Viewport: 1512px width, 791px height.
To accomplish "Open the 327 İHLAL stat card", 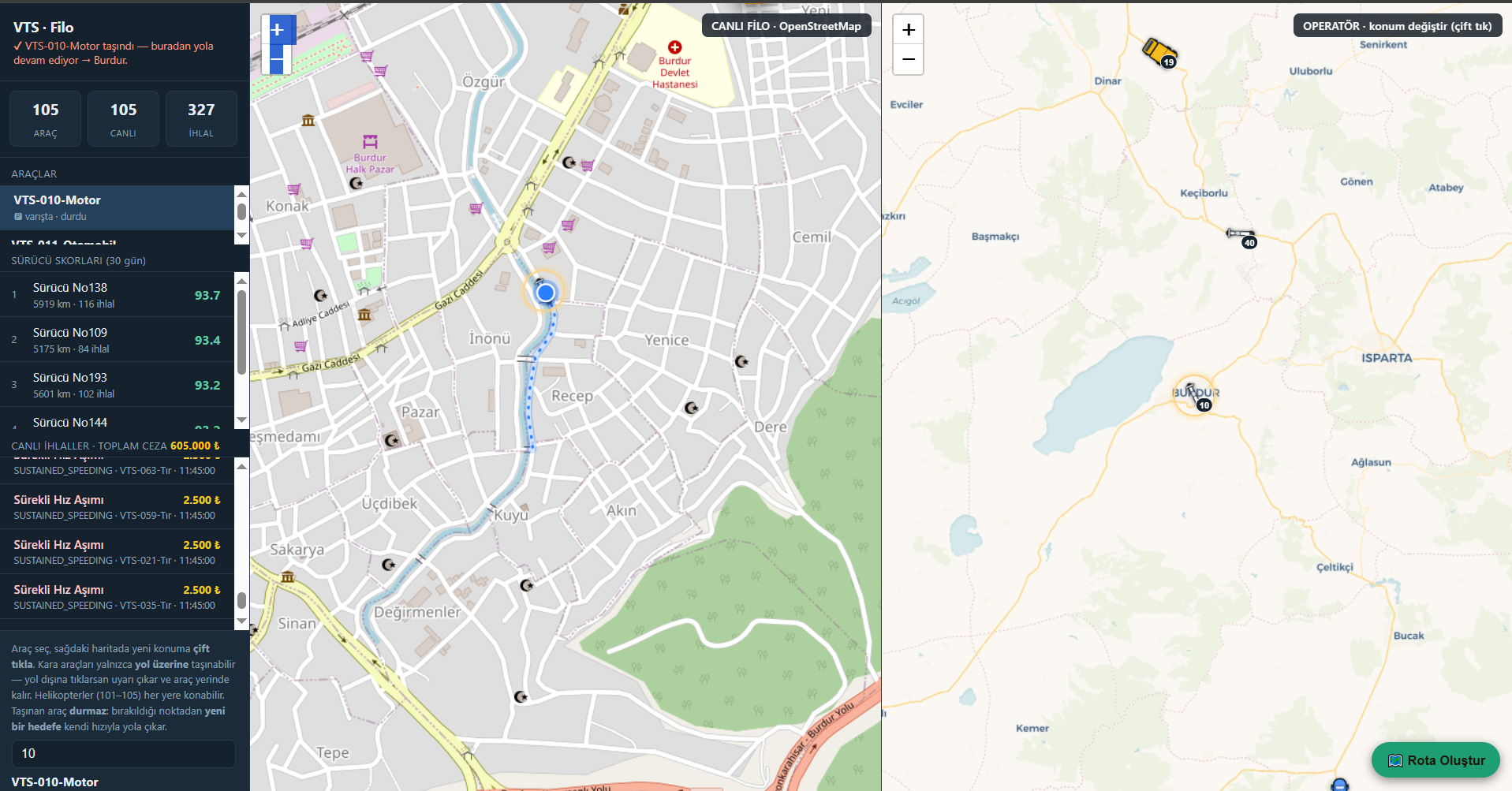I will [201, 118].
